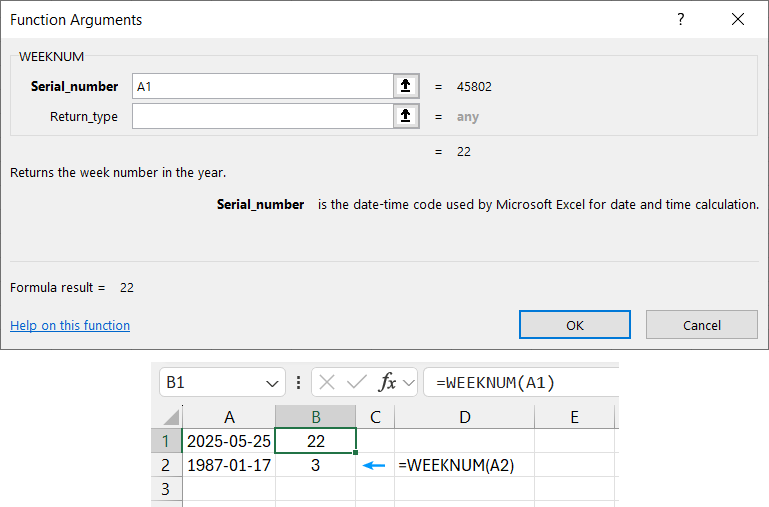Select column A header

[229, 417]
